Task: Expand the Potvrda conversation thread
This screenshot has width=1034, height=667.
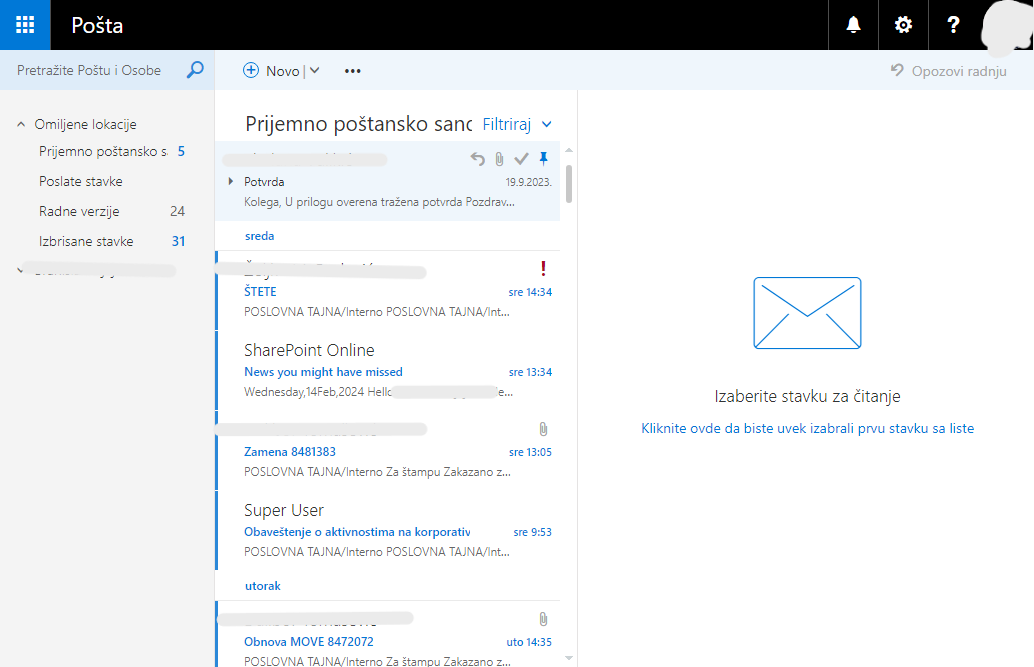Action: coord(230,181)
